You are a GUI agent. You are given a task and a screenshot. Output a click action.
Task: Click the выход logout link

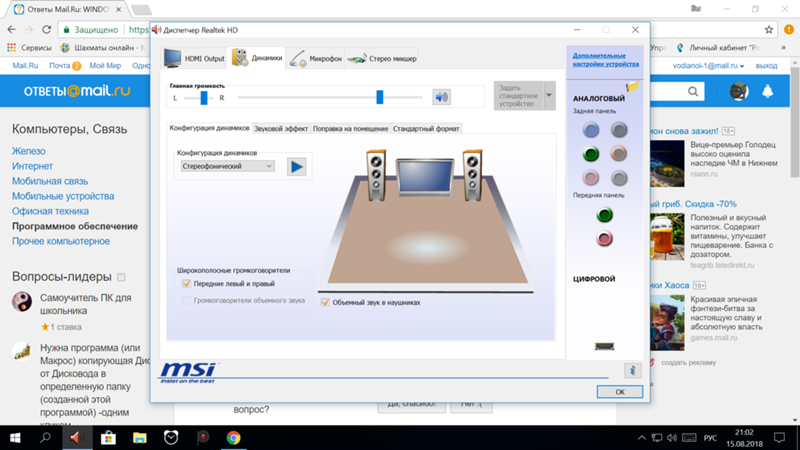[766, 66]
